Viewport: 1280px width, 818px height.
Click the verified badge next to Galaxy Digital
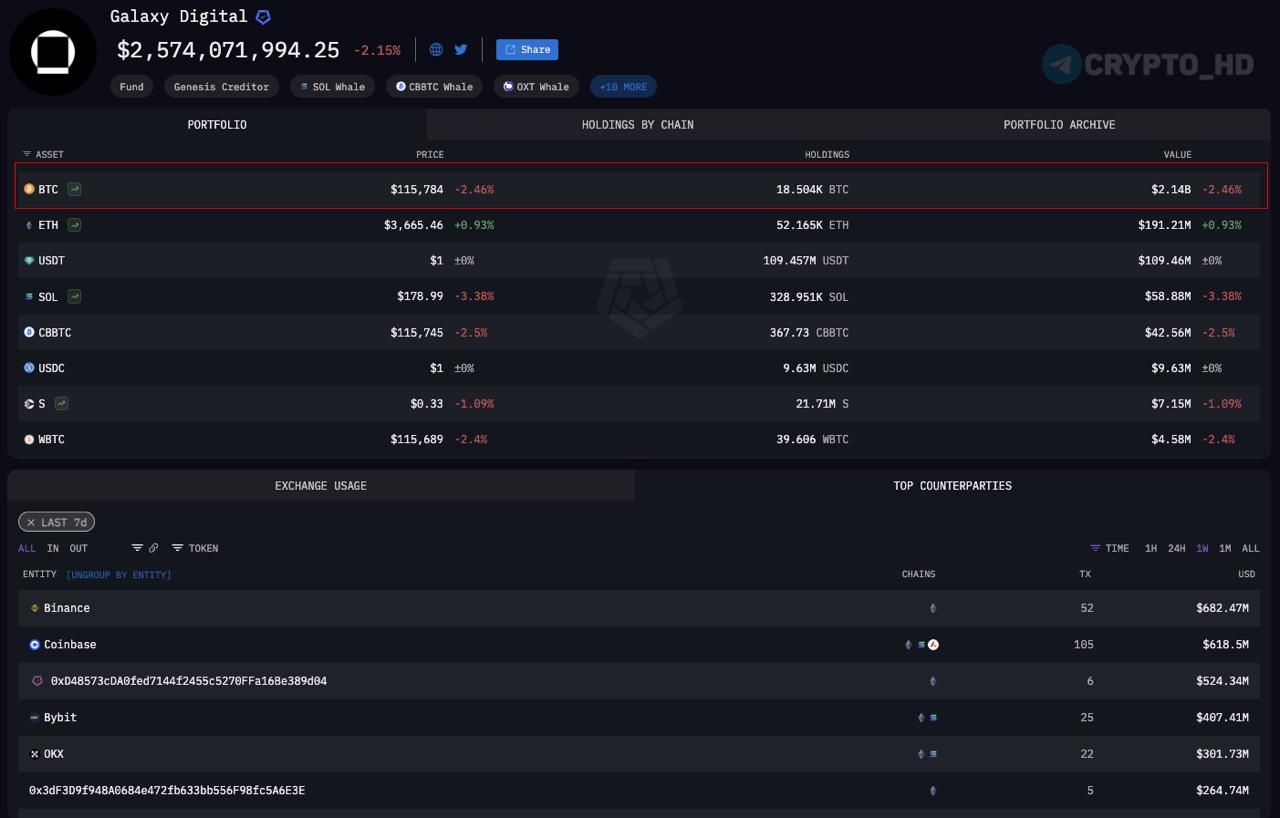(263, 17)
